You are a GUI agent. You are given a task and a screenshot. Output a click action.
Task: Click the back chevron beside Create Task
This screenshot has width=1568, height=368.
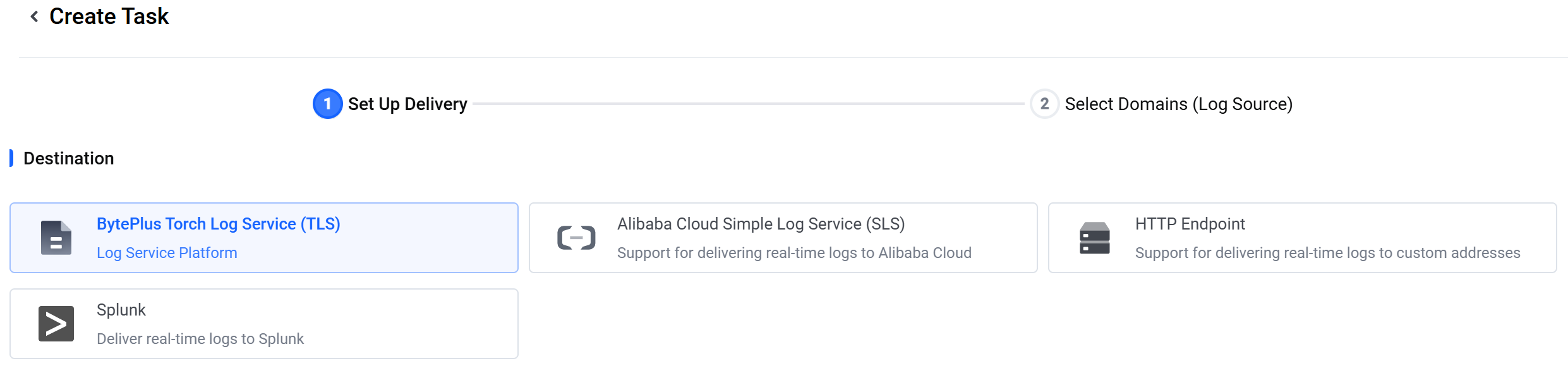(35, 17)
